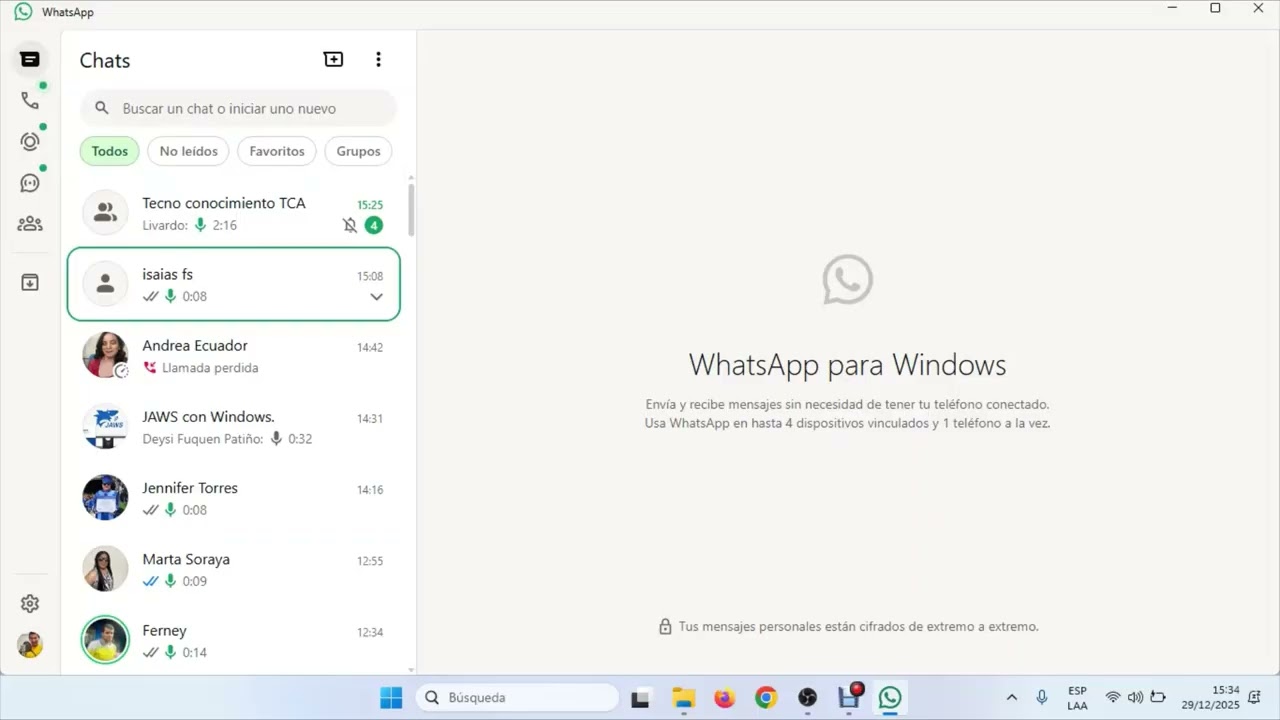Click the Wi-Fi network tray icon

pyautogui.click(x=1113, y=698)
